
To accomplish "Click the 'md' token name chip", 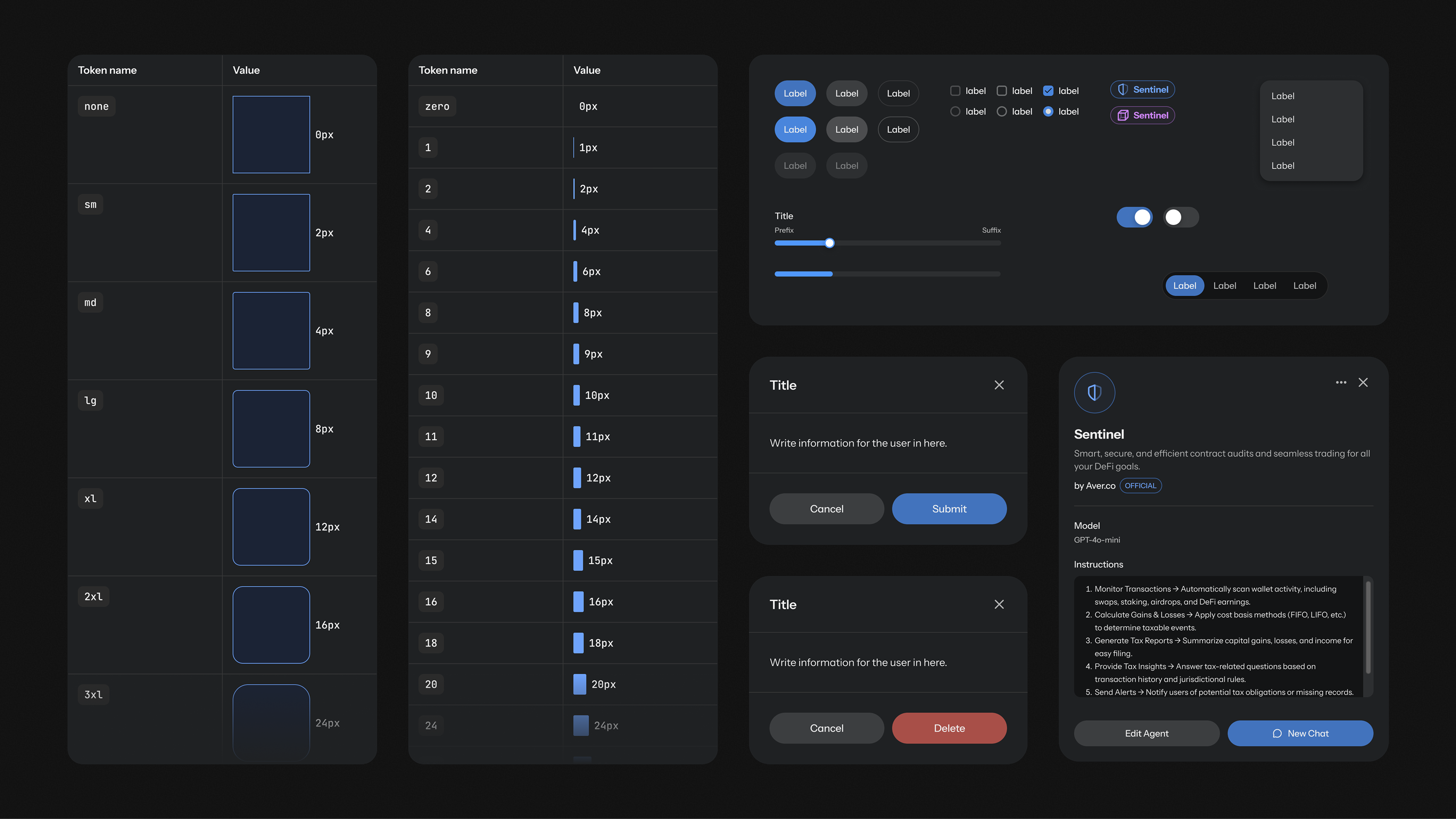I will [90, 302].
